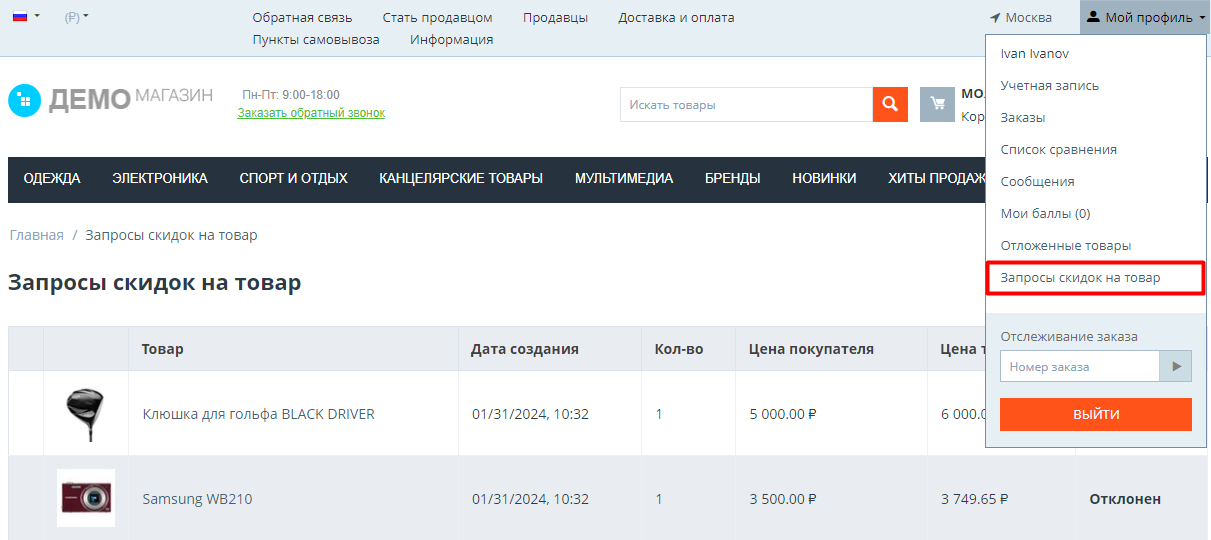Click the Кол-во column header
1211x540 pixels.
pos(679,349)
